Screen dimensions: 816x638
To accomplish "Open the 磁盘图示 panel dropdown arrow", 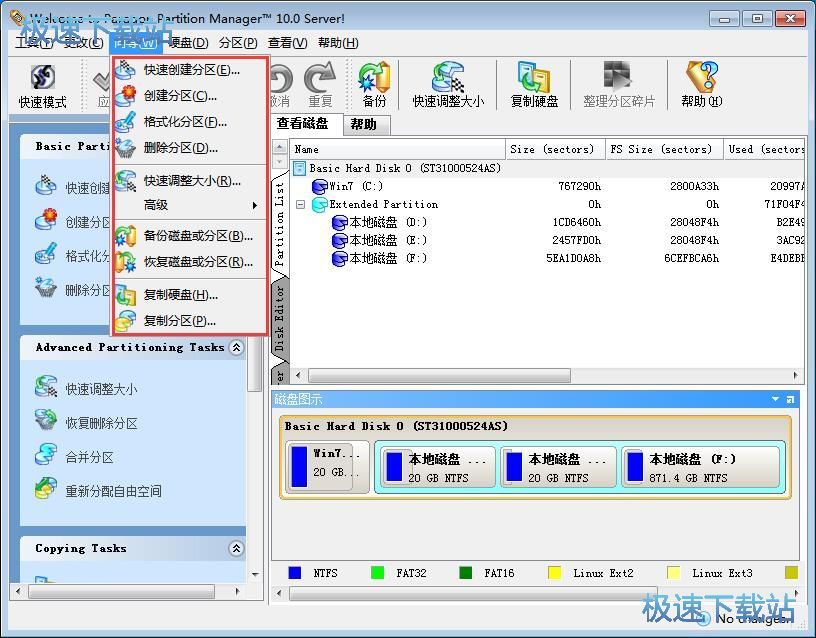I will coord(775,399).
